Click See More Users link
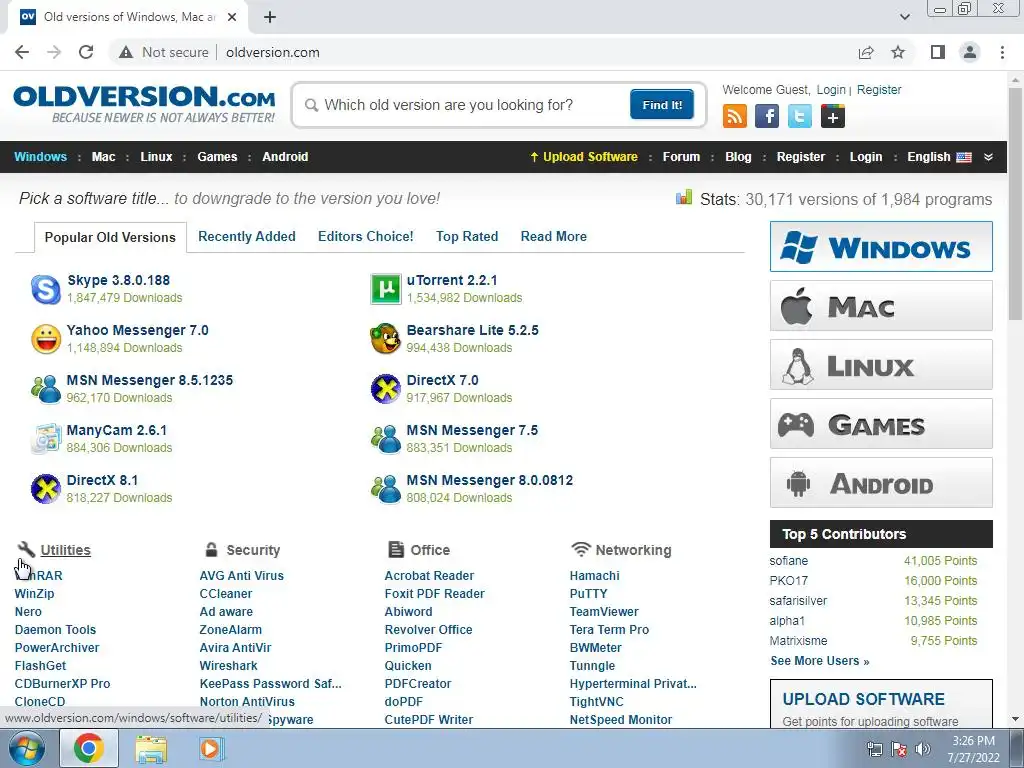The width and height of the screenshot is (1024, 768). coord(820,661)
